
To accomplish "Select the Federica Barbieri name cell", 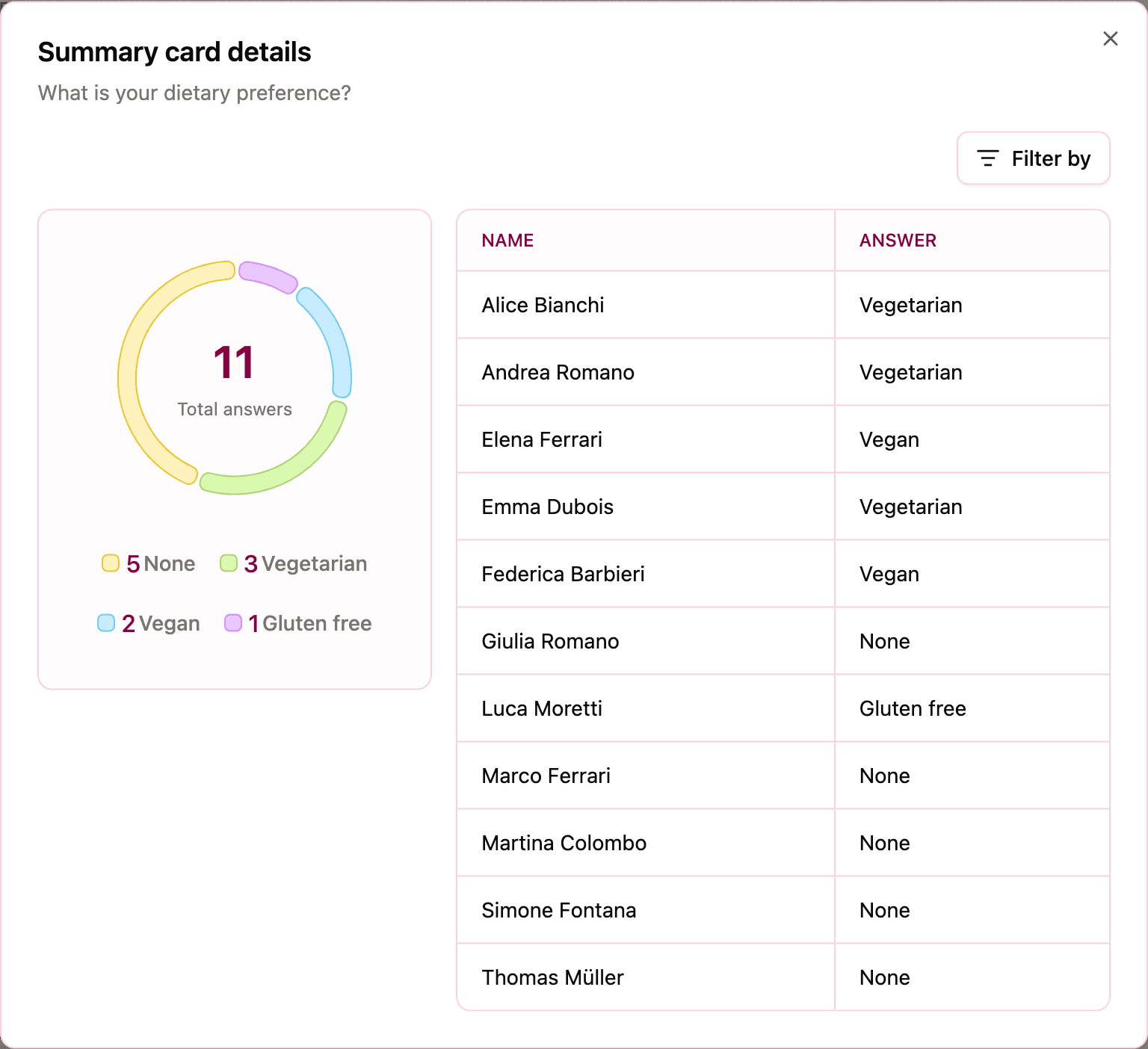I will point(646,574).
